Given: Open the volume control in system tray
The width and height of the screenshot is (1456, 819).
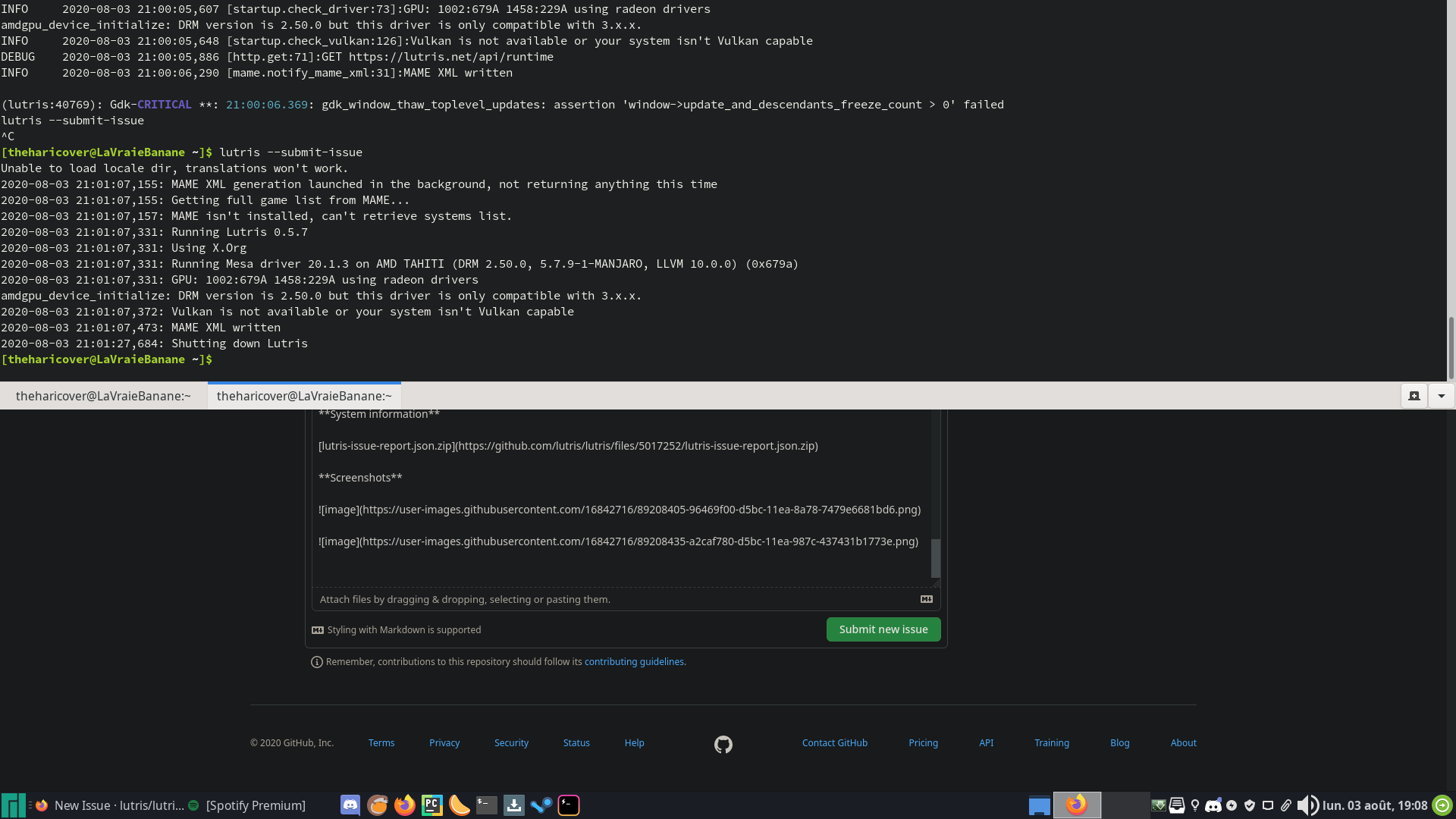Looking at the screenshot, I should (x=1308, y=805).
